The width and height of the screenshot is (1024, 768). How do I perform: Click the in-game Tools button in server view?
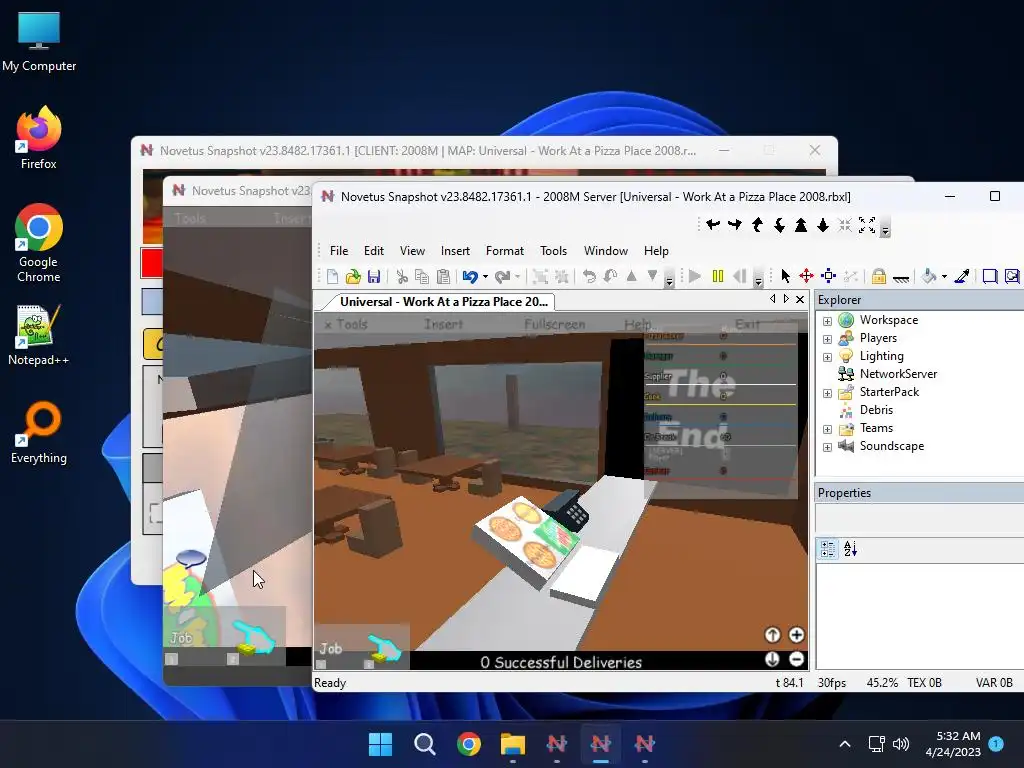[x=346, y=324]
